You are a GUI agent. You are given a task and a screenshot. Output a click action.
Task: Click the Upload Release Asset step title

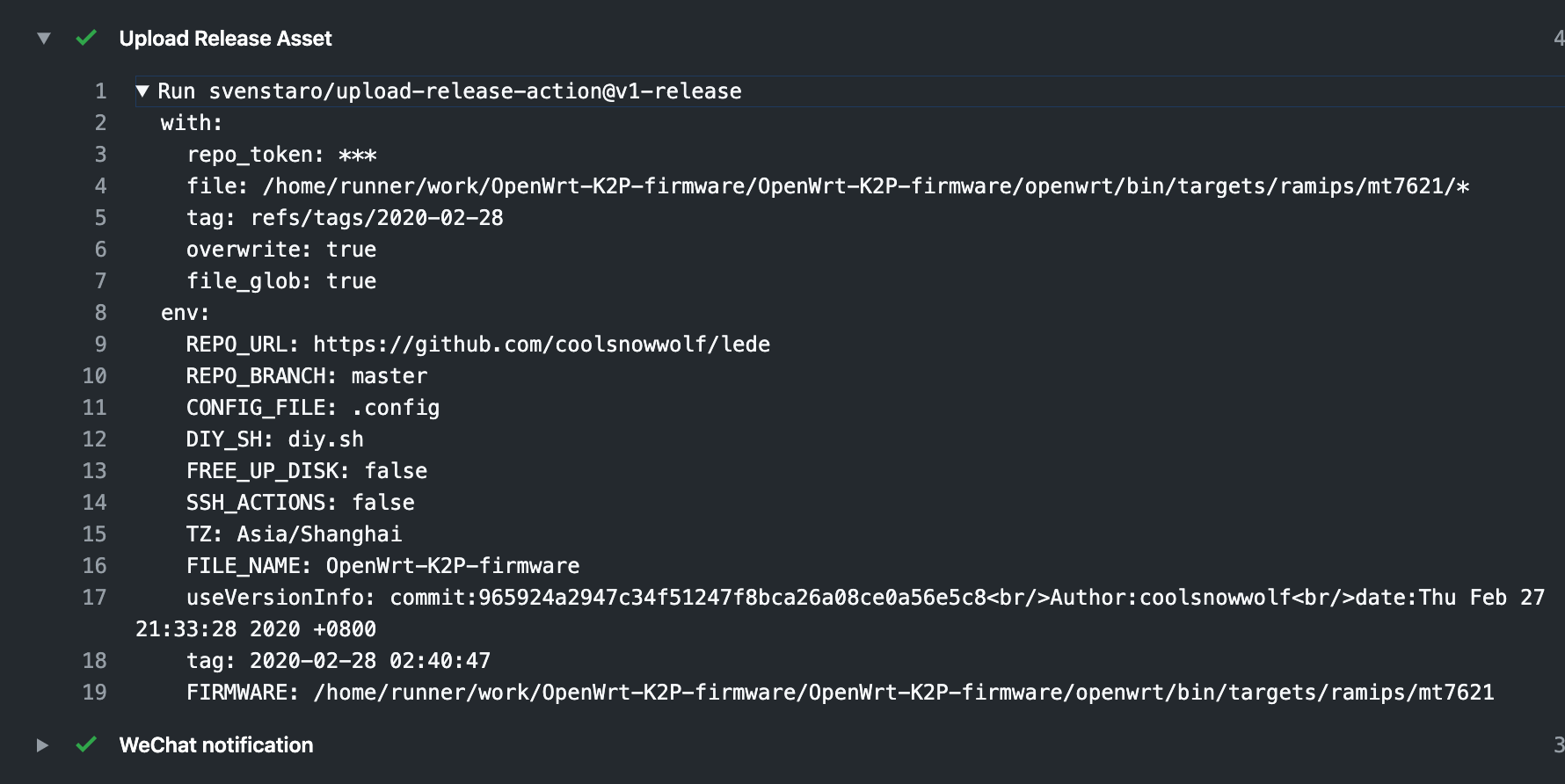coord(226,39)
